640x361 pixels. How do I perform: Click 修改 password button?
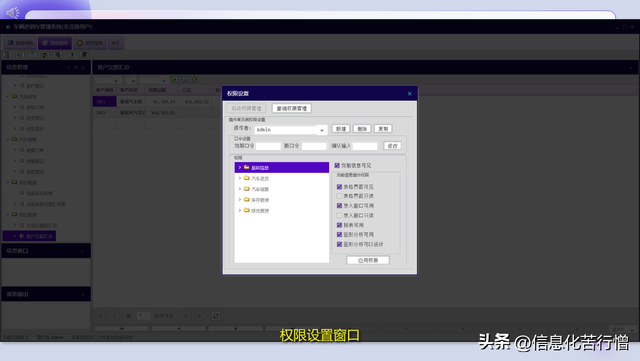coord(392,146)
